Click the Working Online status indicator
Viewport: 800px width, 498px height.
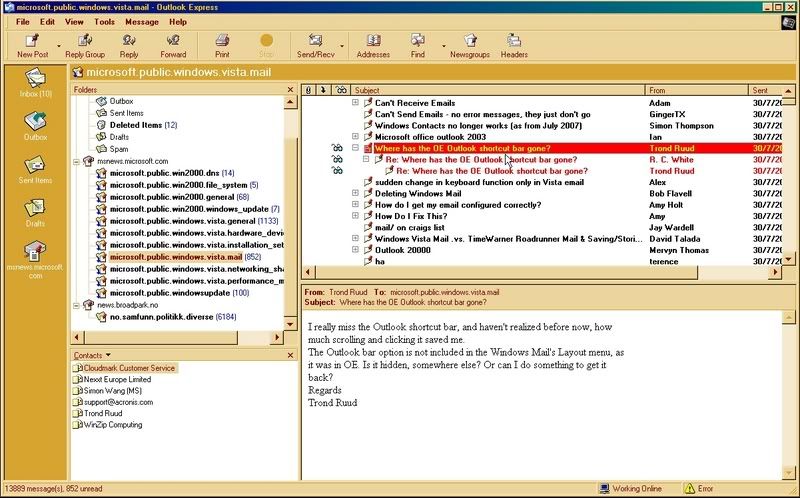(631, 488)
